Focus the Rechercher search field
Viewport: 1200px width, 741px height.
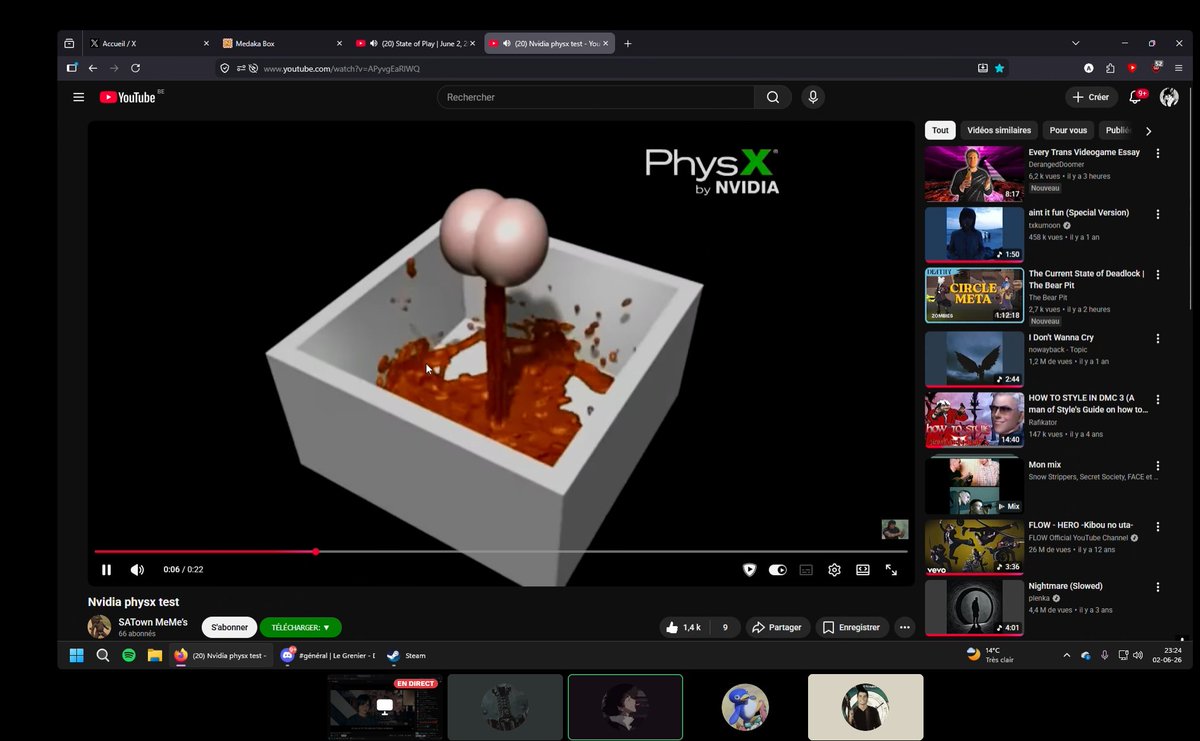click(x=596, y=97)
